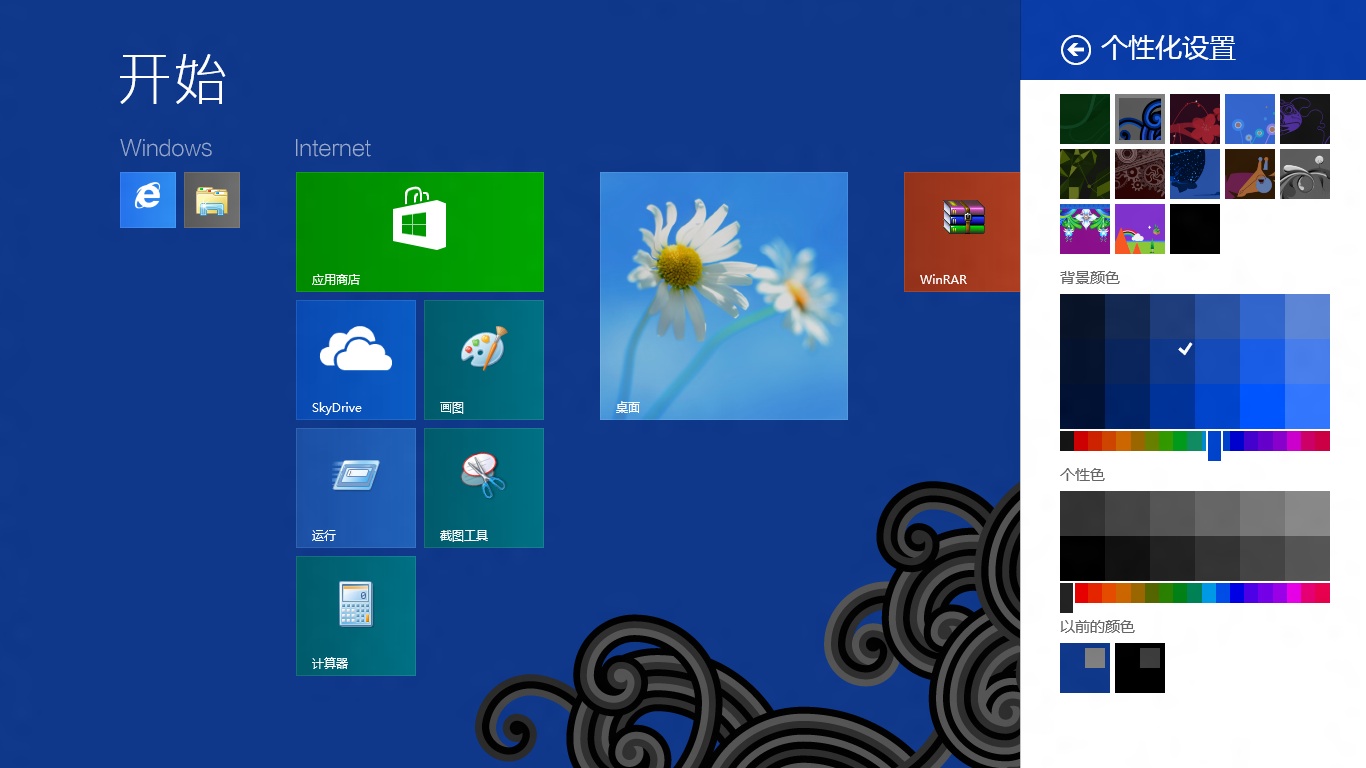Click the 个性色 label
This screenshot has width=1366, height=768.
(1082, 474)
